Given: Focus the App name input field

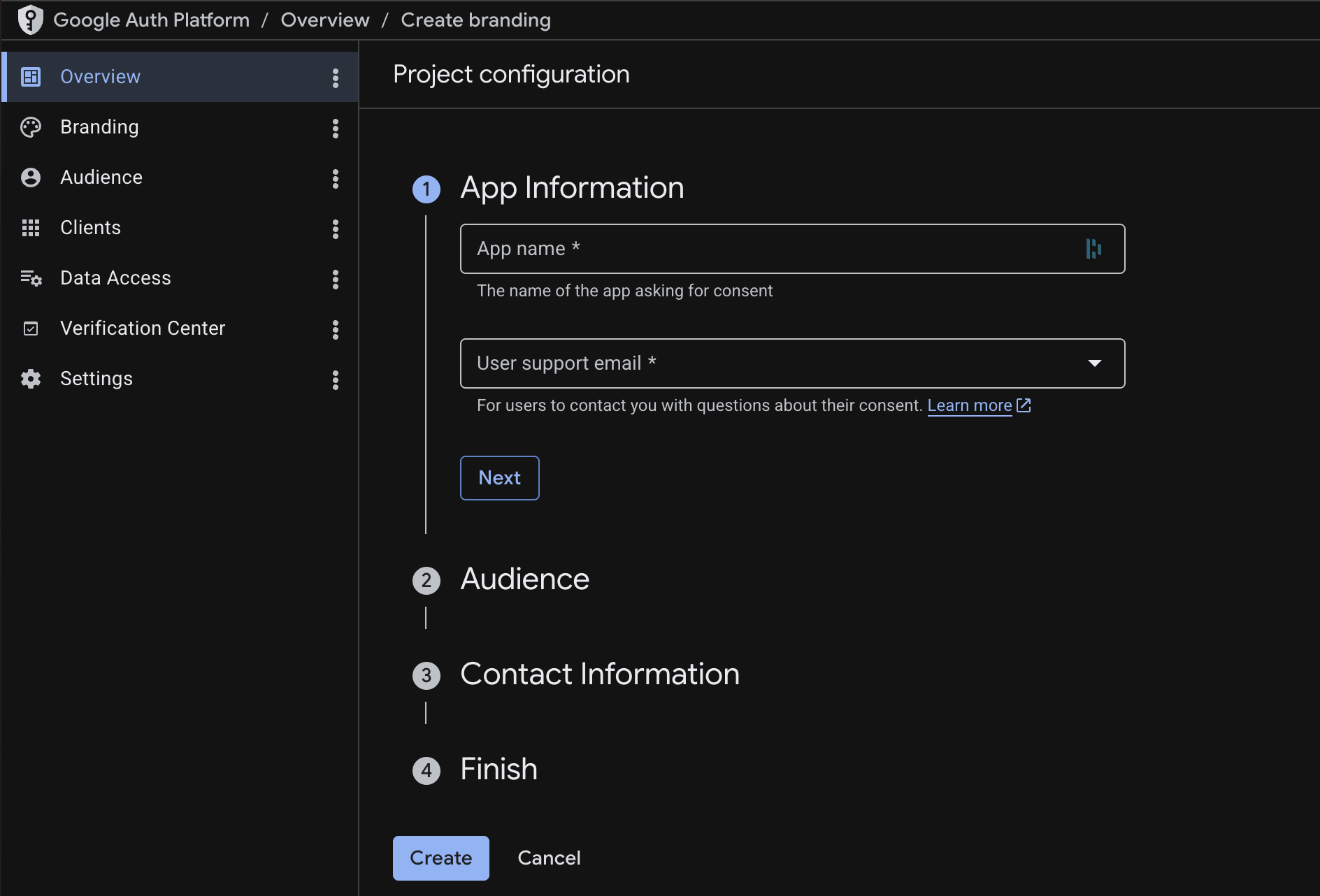Looking at the screenshot, I should (x=792, y=249).
